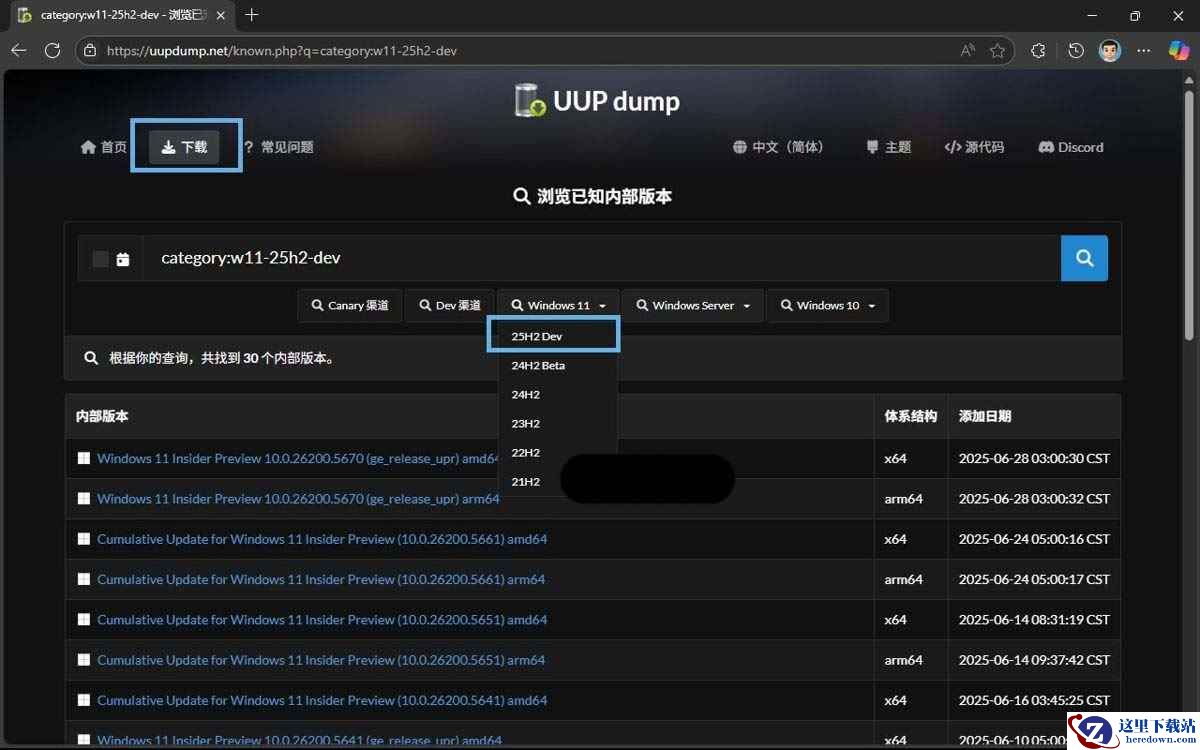Open the 下载 downloads page
The width and height of the screenshot is (1200, 750).
[x=184, y=147]
